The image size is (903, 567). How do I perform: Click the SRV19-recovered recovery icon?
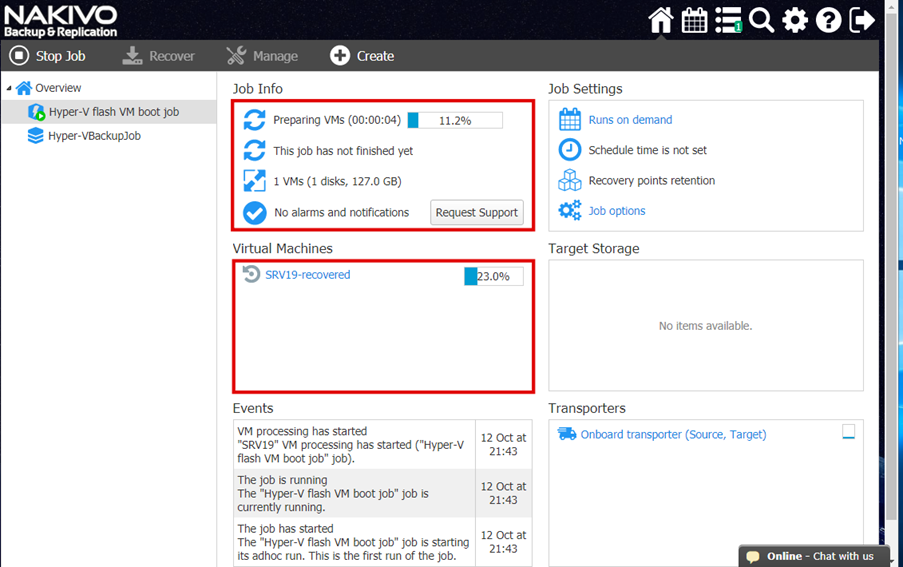click(x=251, y=274)
